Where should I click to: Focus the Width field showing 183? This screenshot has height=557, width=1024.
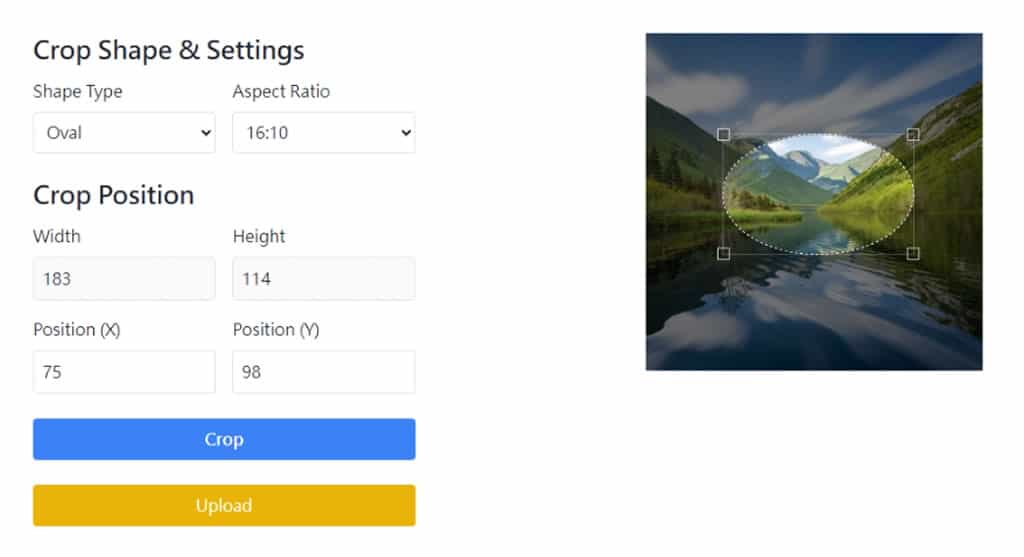124,279
